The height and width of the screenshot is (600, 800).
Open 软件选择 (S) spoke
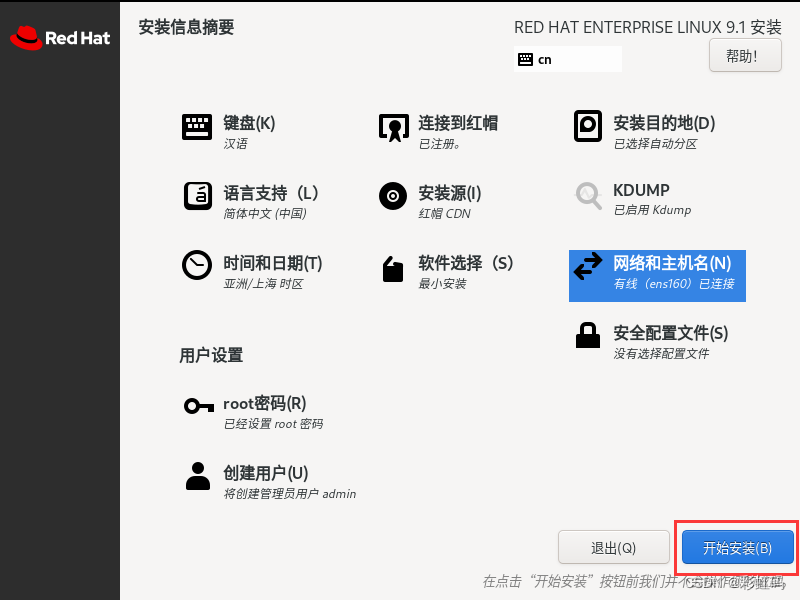coord(465,263)
